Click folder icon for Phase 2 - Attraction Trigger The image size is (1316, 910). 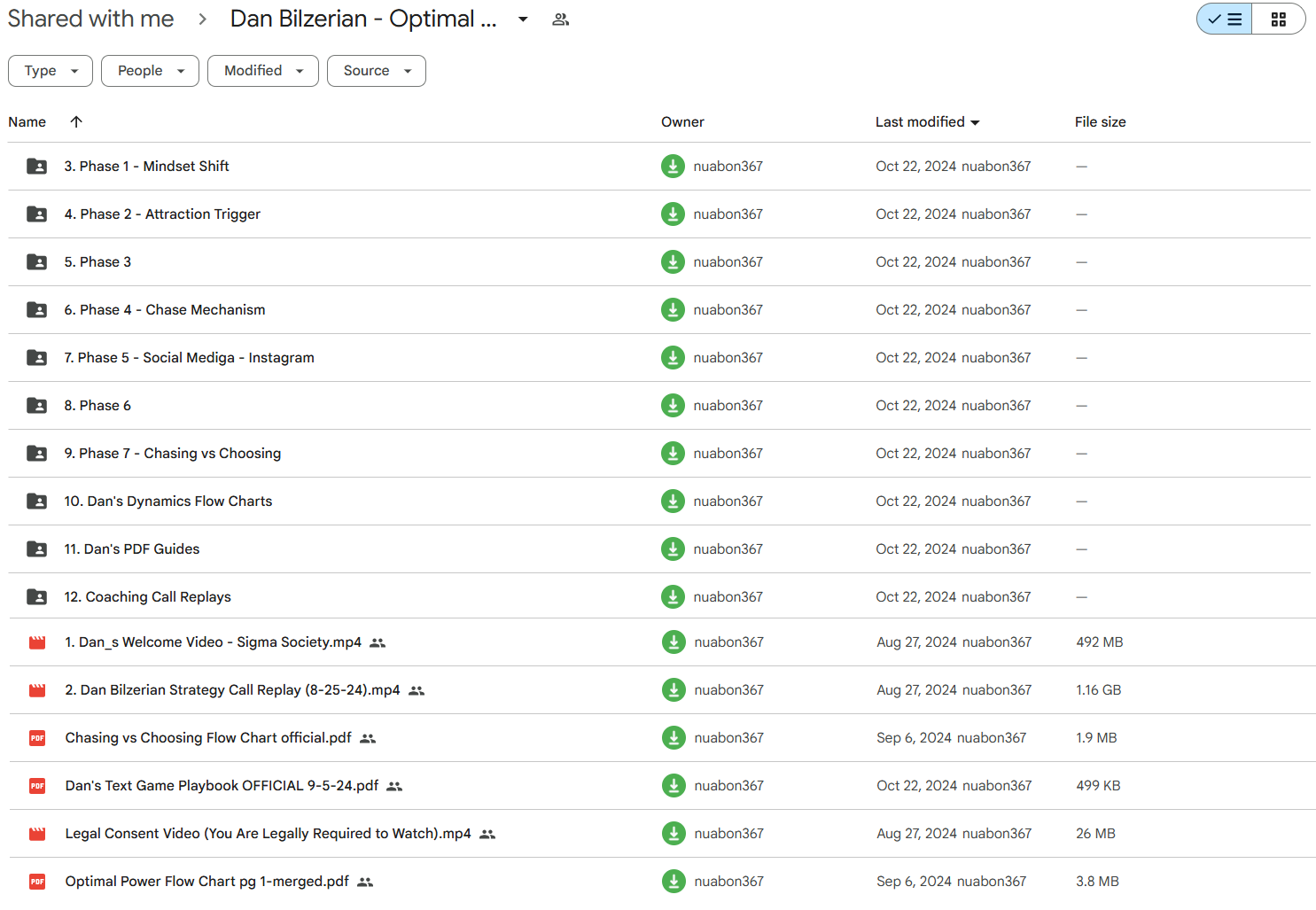point(37,214)
